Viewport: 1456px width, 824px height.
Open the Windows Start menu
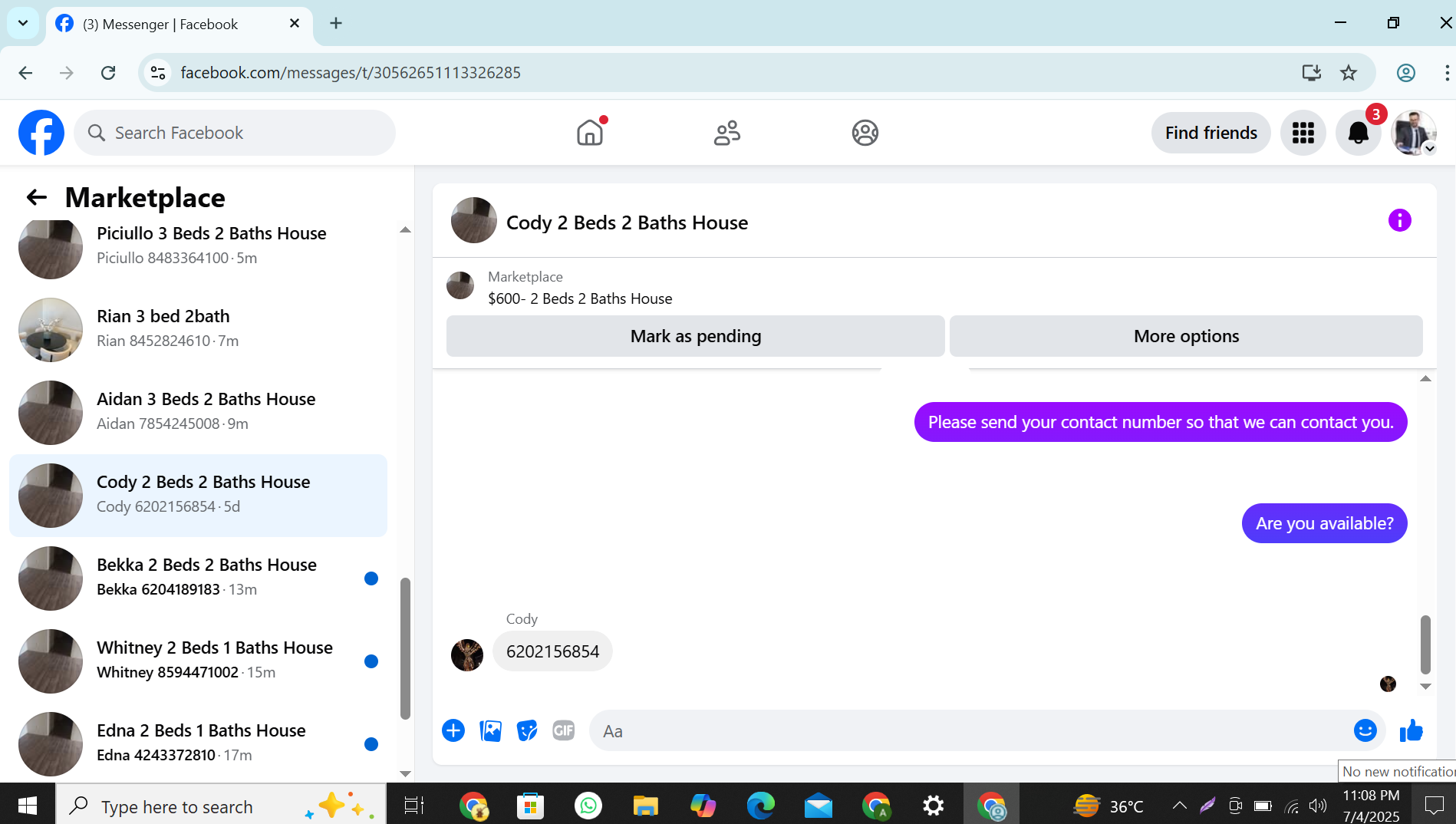(x=28, y=806)
